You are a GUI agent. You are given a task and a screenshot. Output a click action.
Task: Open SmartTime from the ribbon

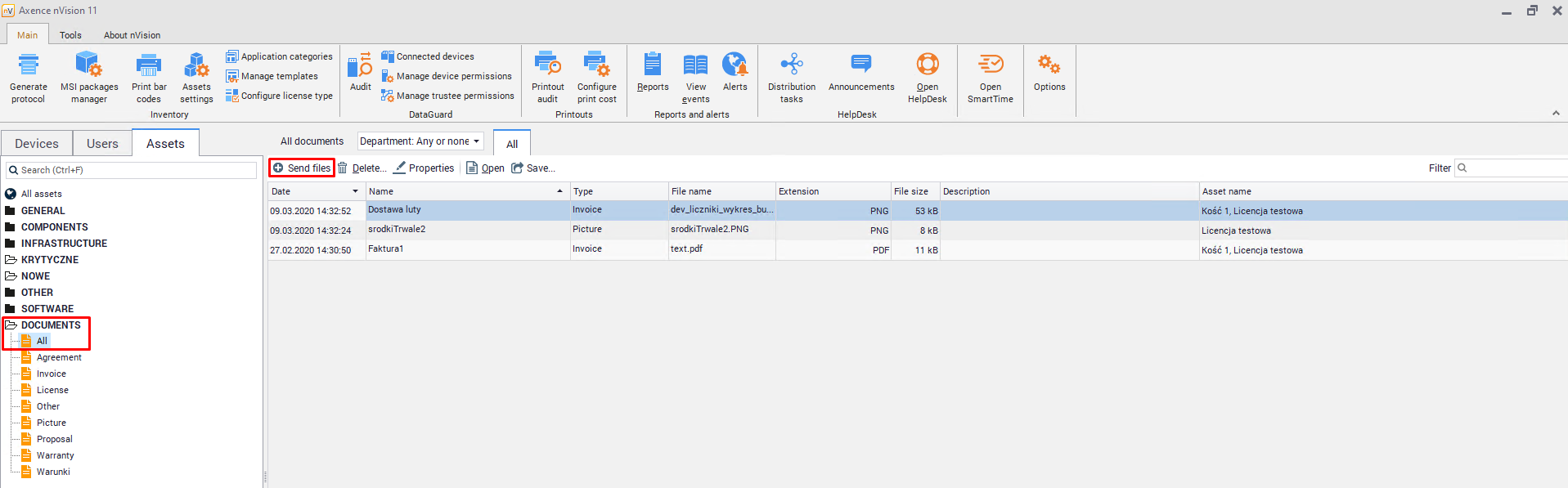tap(990, 65)
